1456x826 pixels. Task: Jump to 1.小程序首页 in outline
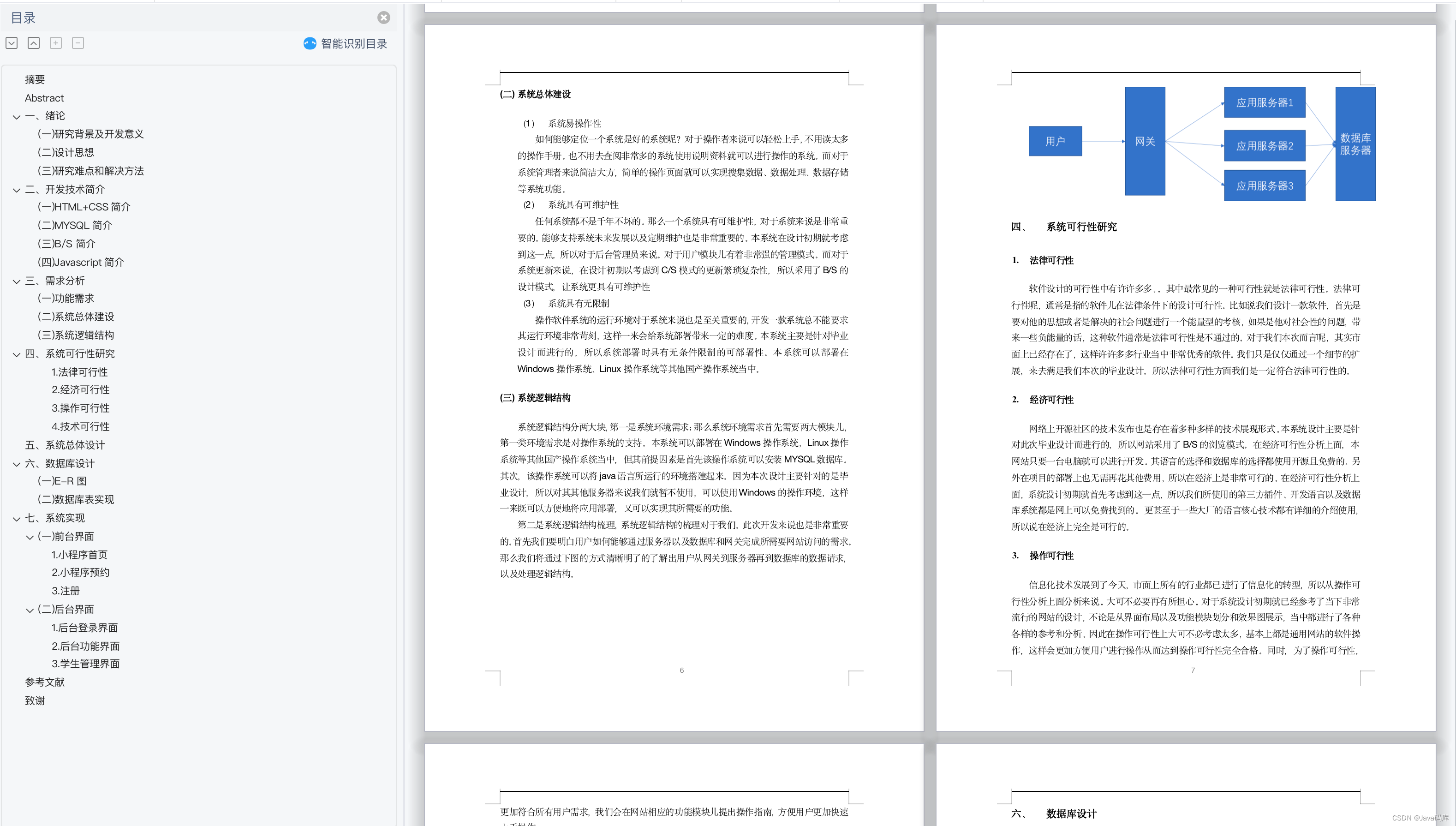pos(79,555)
